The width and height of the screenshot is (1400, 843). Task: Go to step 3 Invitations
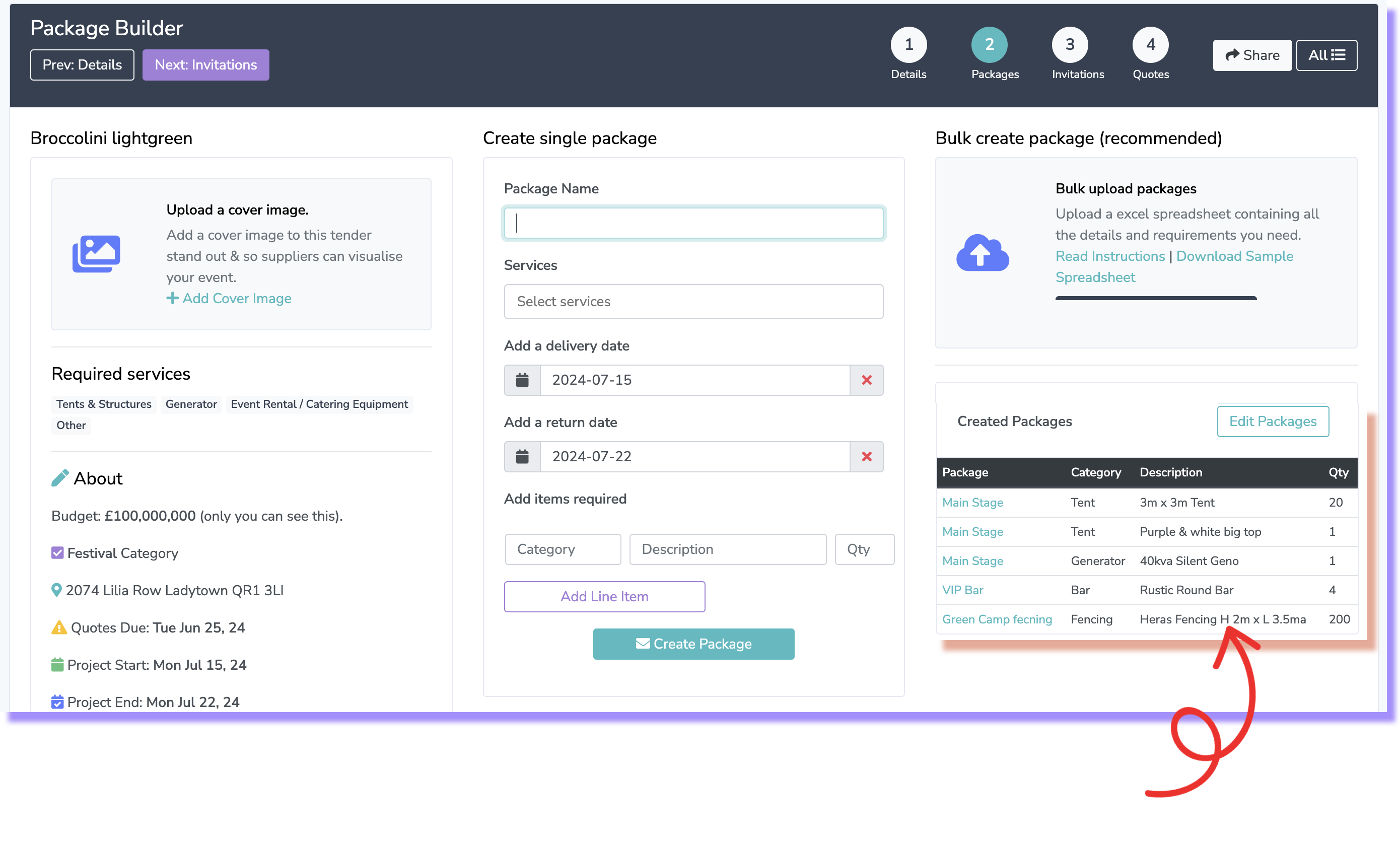[x=1070, y=44]
